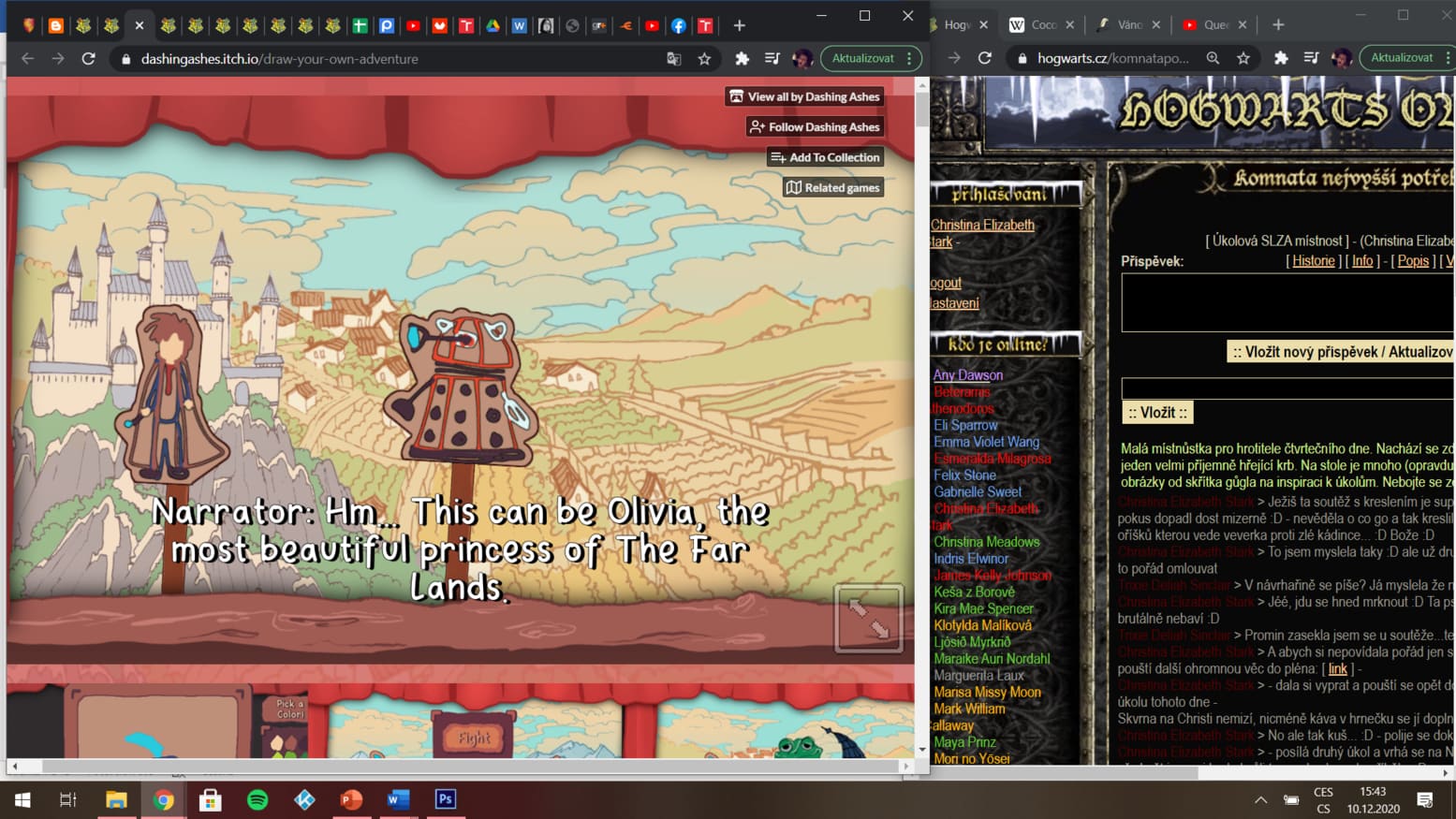
Task: Open extensions puzzle icon in the itch.io window
Action: (742, 58)
